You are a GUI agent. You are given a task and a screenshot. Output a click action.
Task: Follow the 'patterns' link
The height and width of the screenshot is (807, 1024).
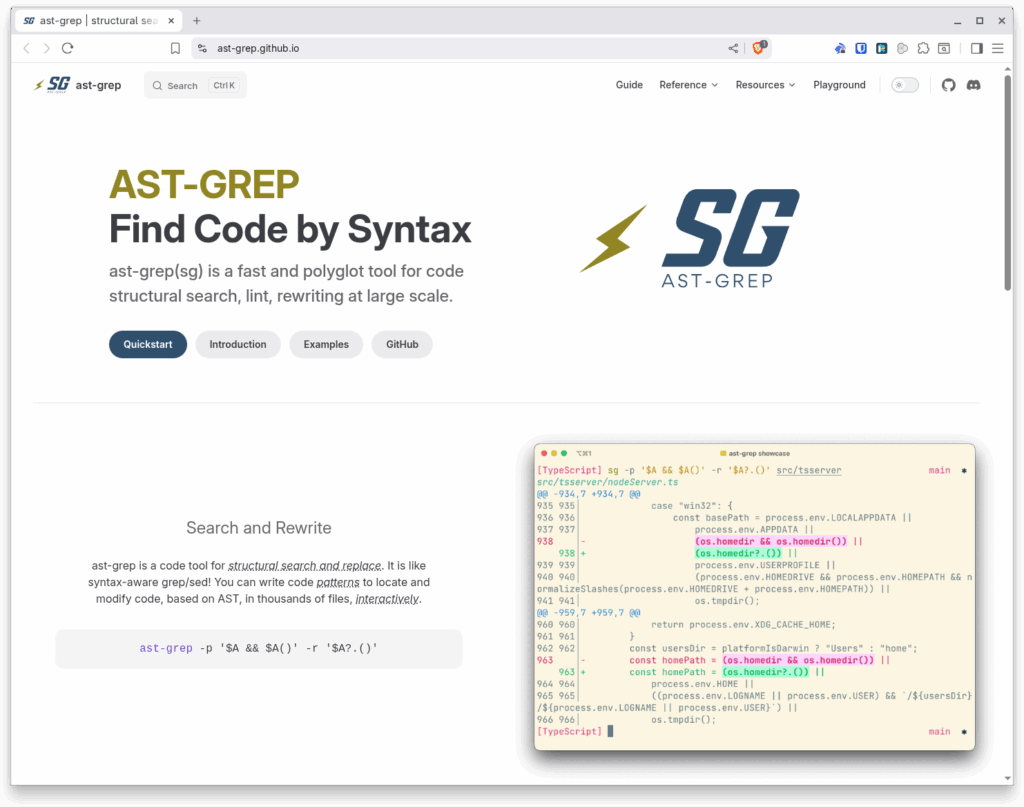point(338,582)
